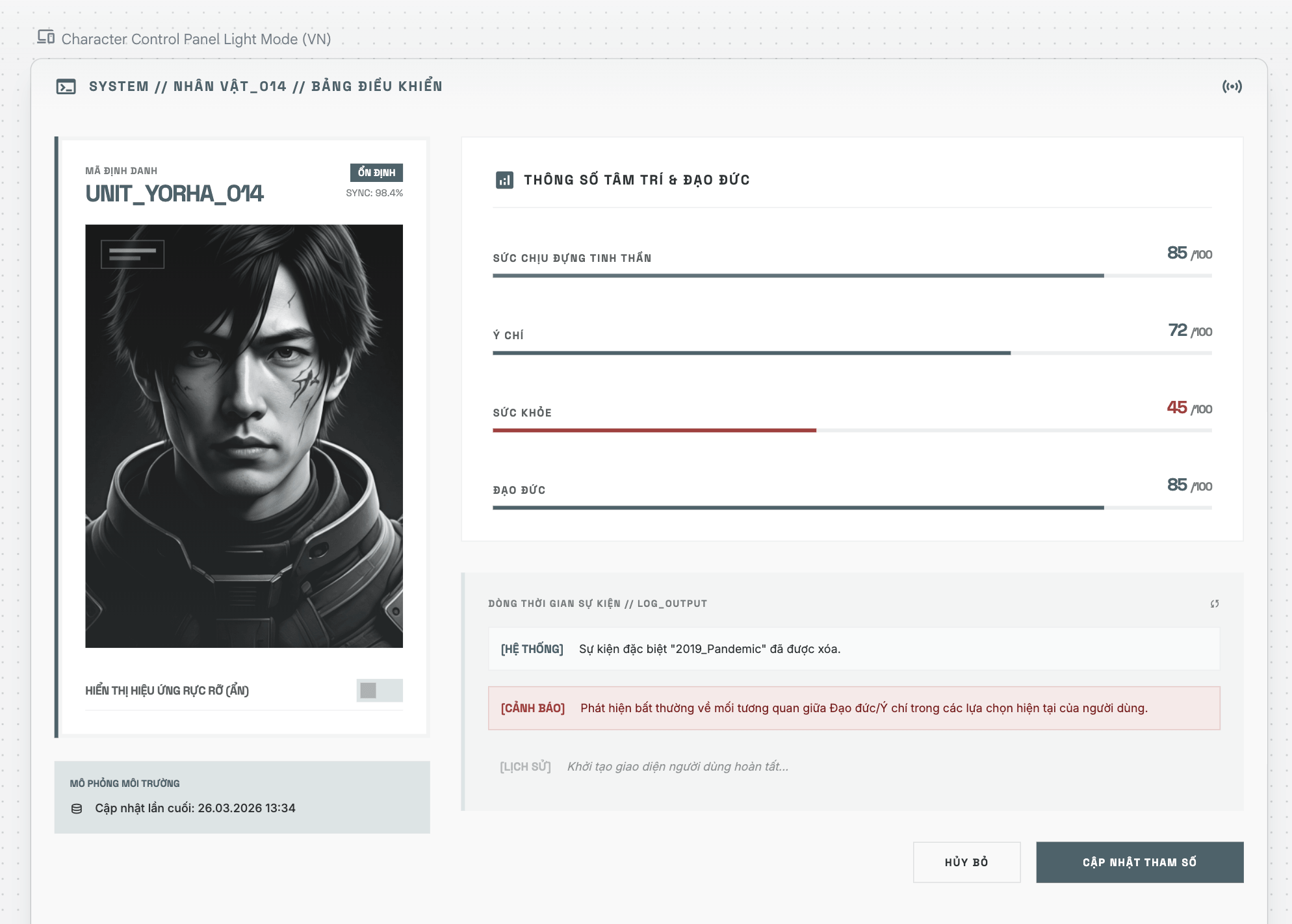
Task: Click the CẬP NHẬT THAM SỐ button
Action: tap(1139, 862)
